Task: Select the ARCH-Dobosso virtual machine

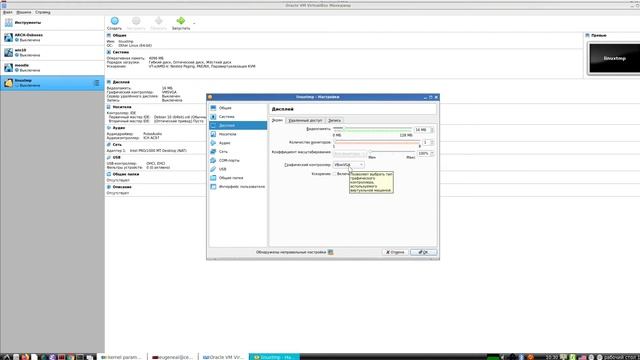Action: [x=52, y=38]
